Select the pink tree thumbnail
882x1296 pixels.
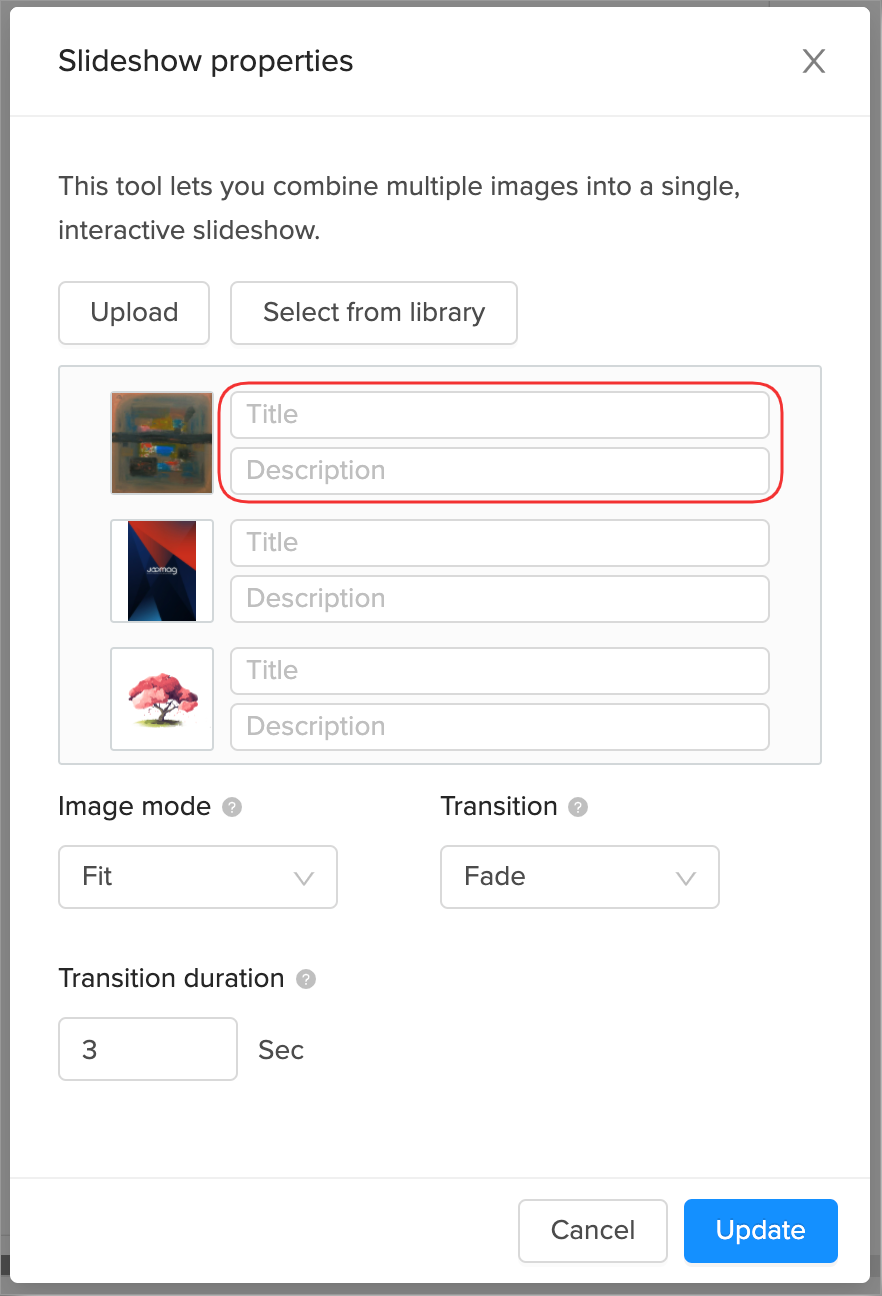(x=162, y=699)
